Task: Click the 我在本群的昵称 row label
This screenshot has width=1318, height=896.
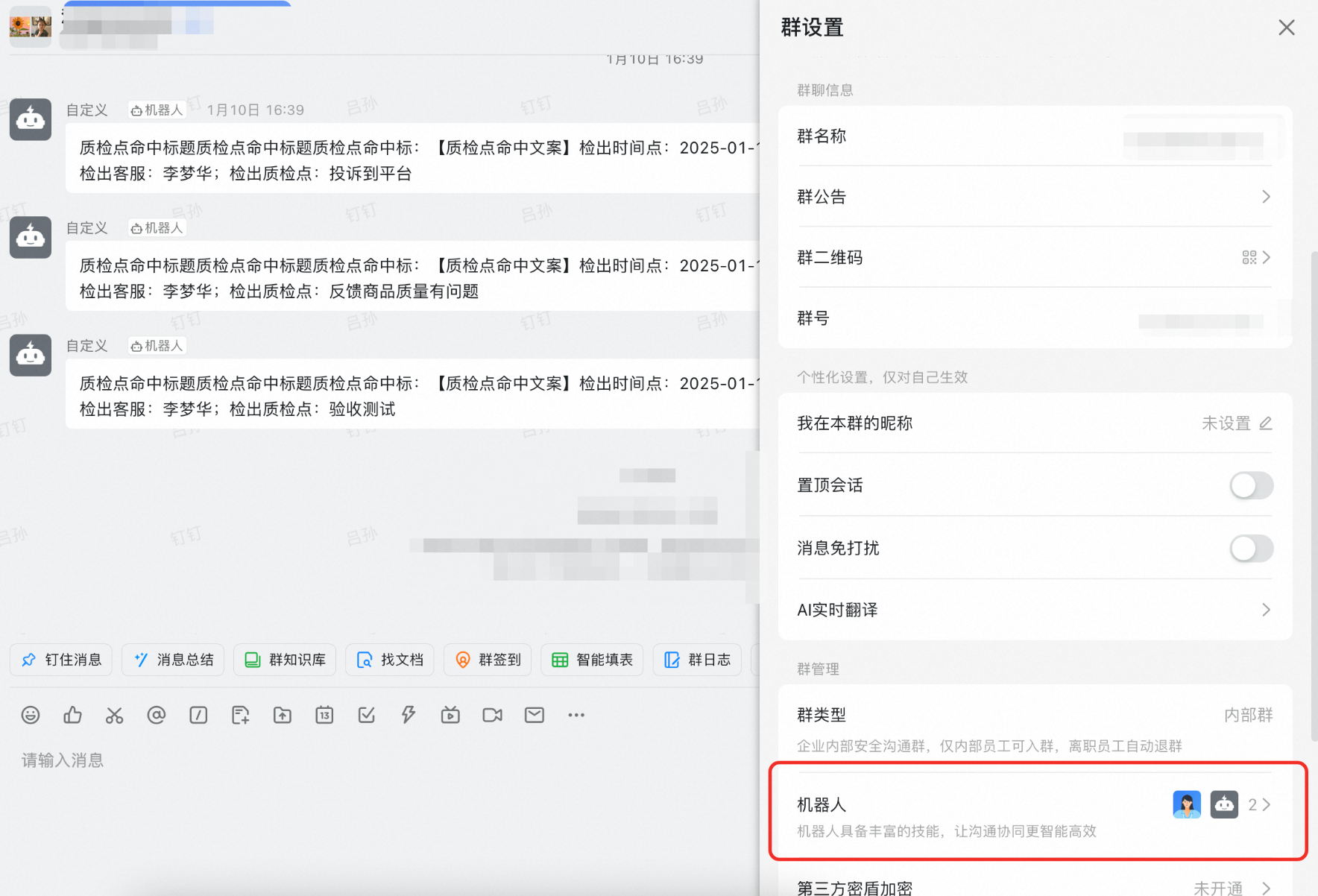Action: pyautogui.click(x=854, y=423)
